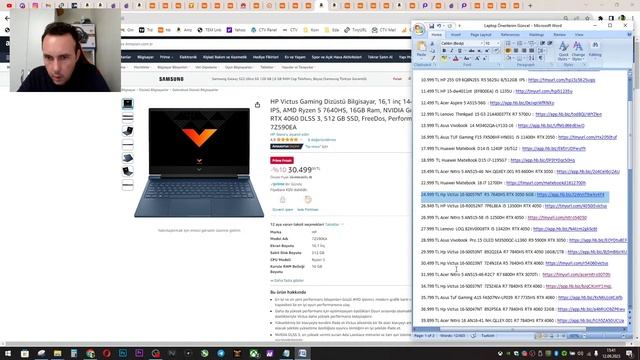The width and height of the screenshot is (640, 360).
Task: Undo the last action in Word
Action: (439, 26)
